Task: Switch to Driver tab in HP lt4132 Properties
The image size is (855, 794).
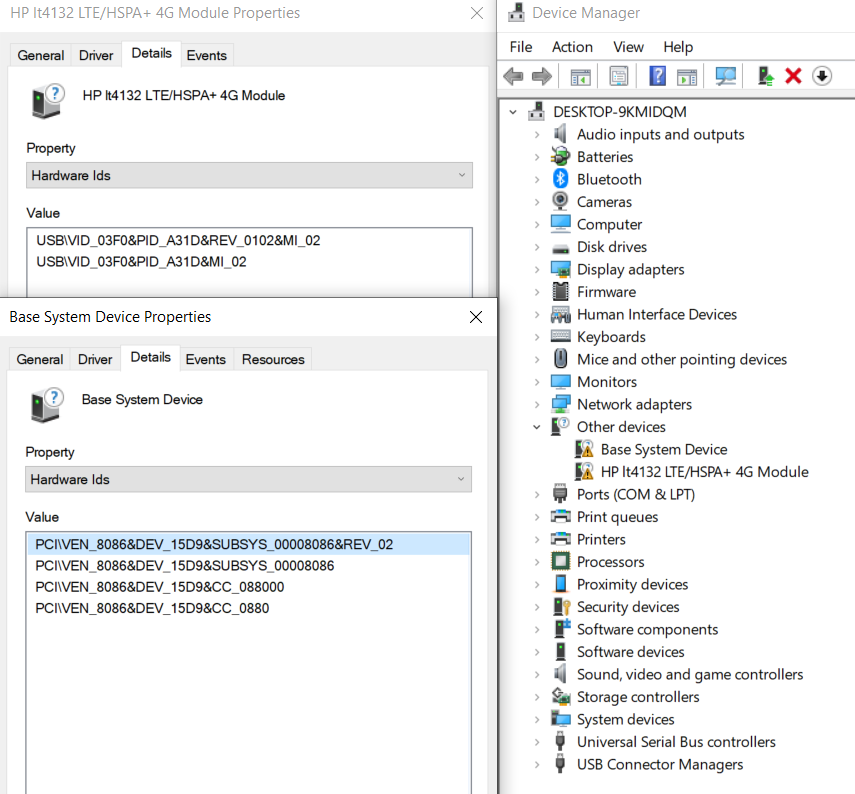Action: [x=96, y=55]
